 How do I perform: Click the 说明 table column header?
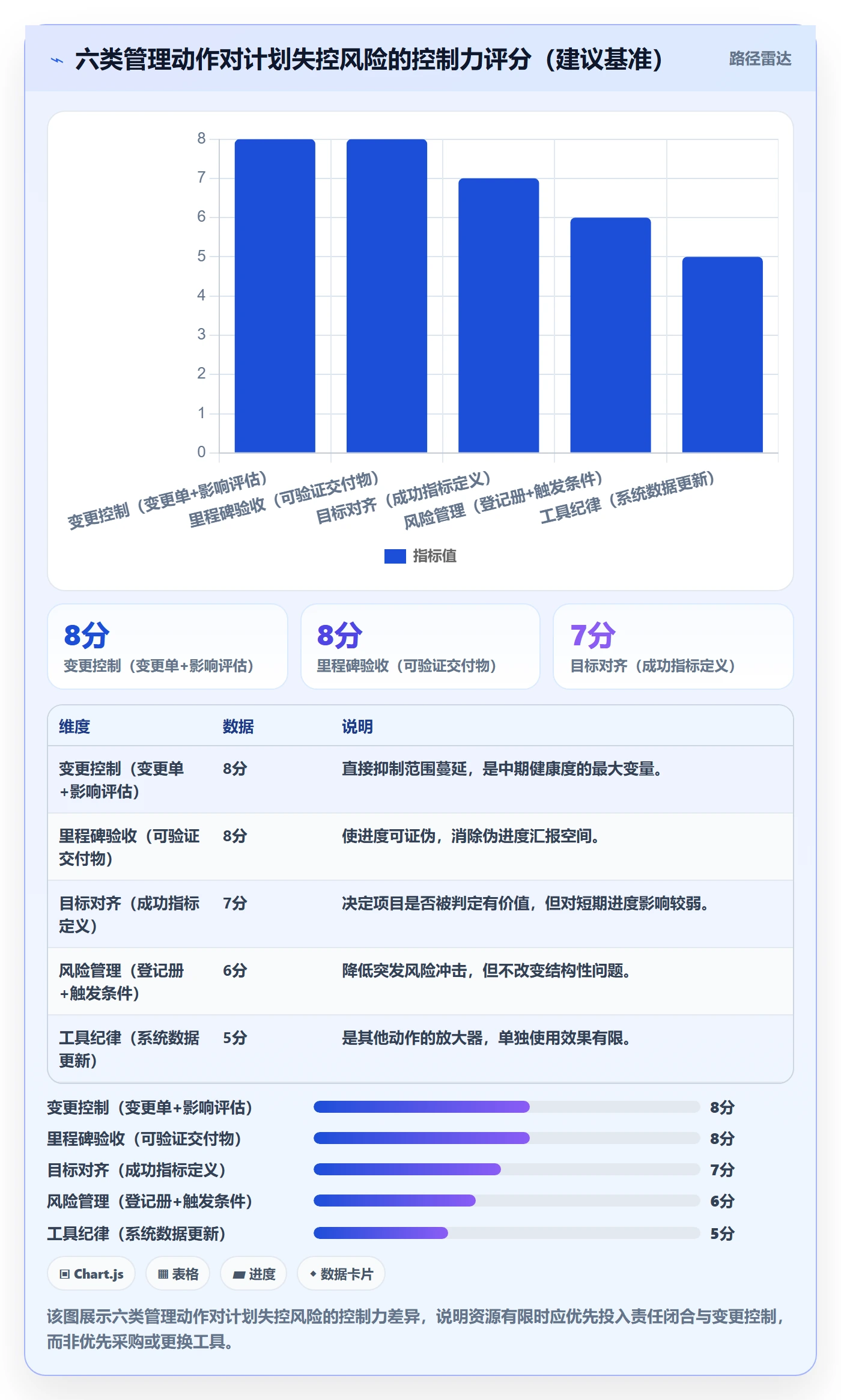[357, 726]
